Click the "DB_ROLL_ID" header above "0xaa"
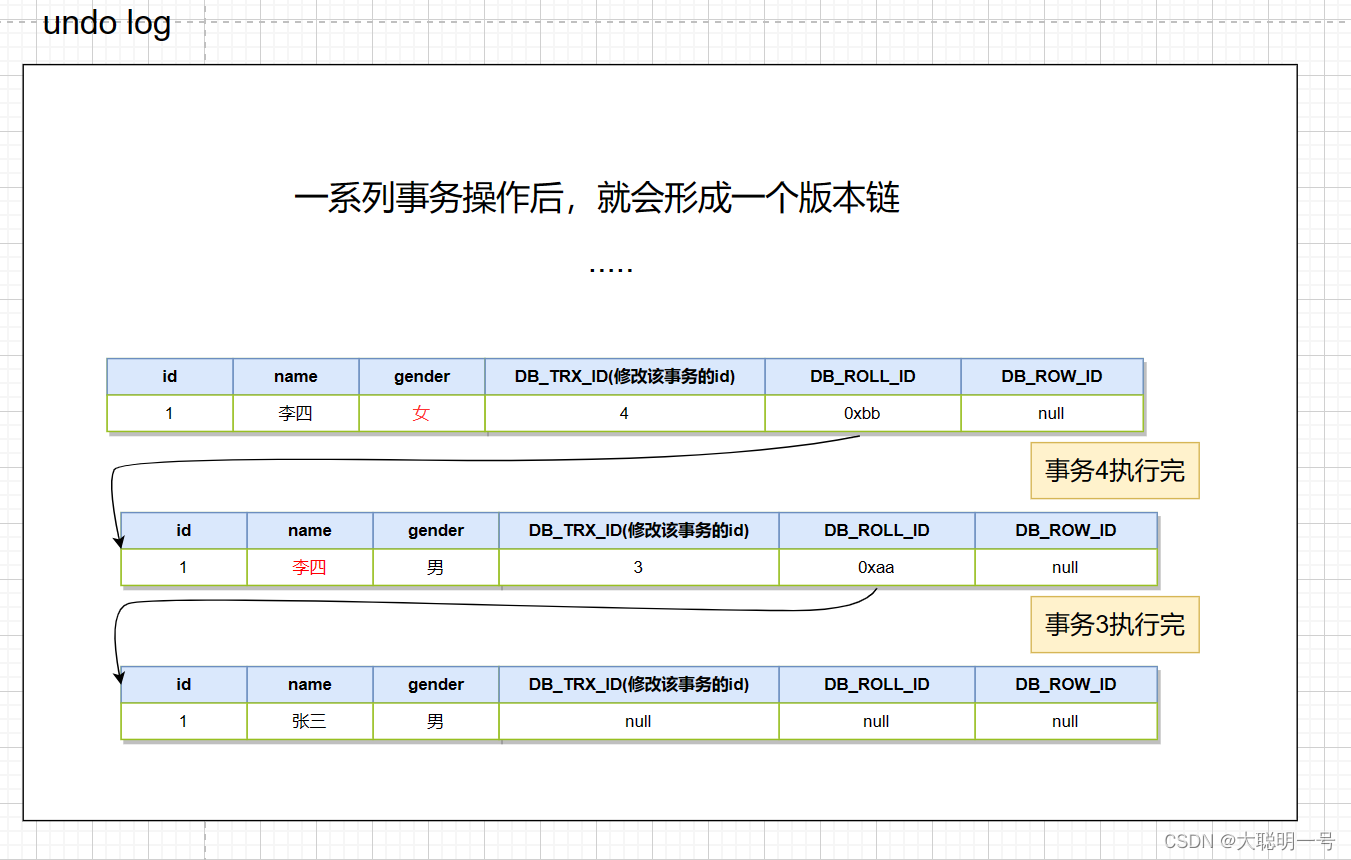The width and height of the screenshot is (1351, 860). tap(877, 531)
